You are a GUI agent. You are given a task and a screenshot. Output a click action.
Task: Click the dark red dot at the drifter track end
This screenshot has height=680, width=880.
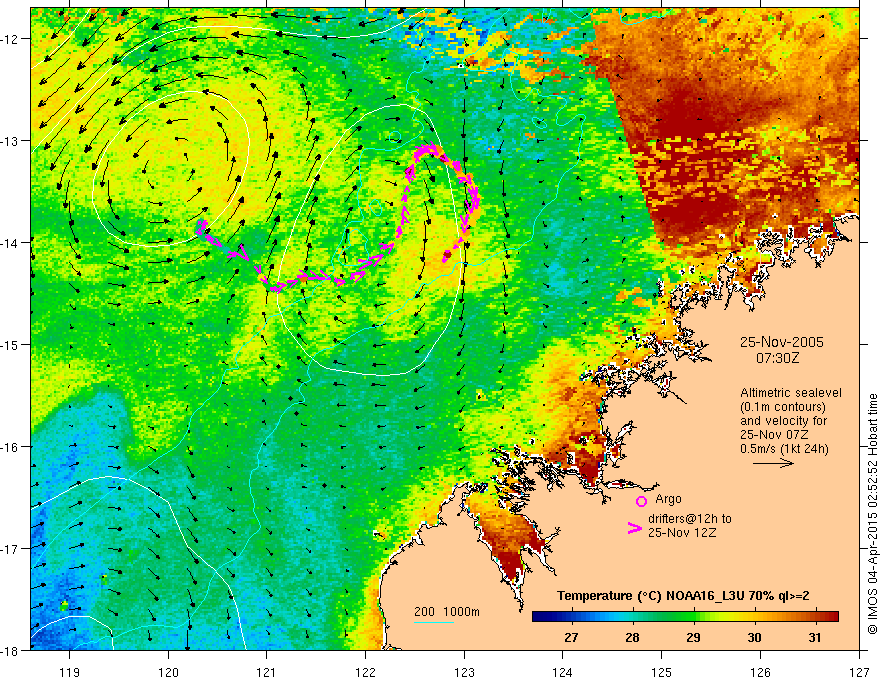pyautogui.click(x=447, y=256)
